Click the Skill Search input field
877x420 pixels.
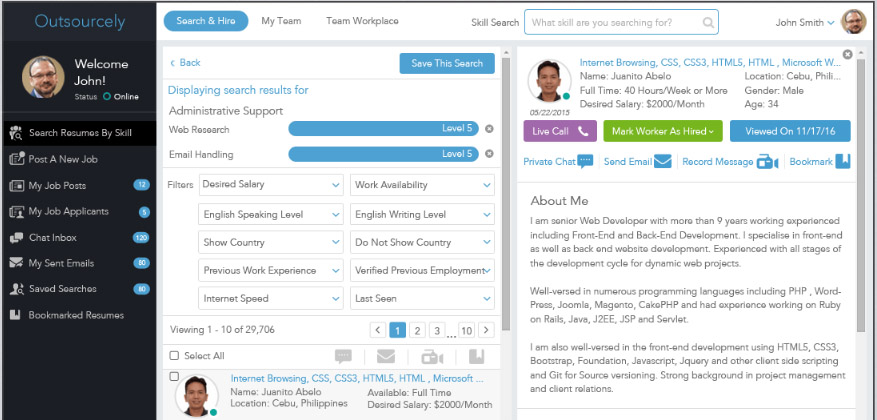pyautogui.click(x=621, y=22)
